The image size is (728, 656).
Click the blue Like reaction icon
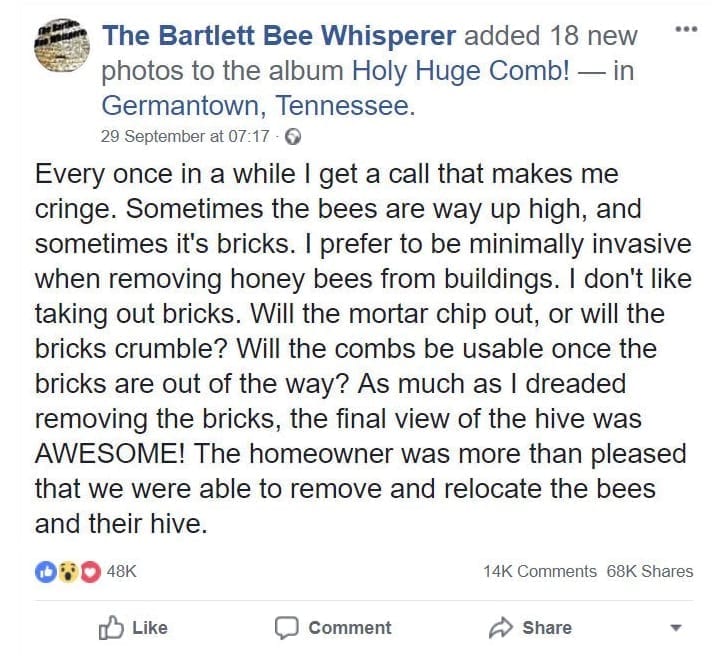tap(45, 571)
